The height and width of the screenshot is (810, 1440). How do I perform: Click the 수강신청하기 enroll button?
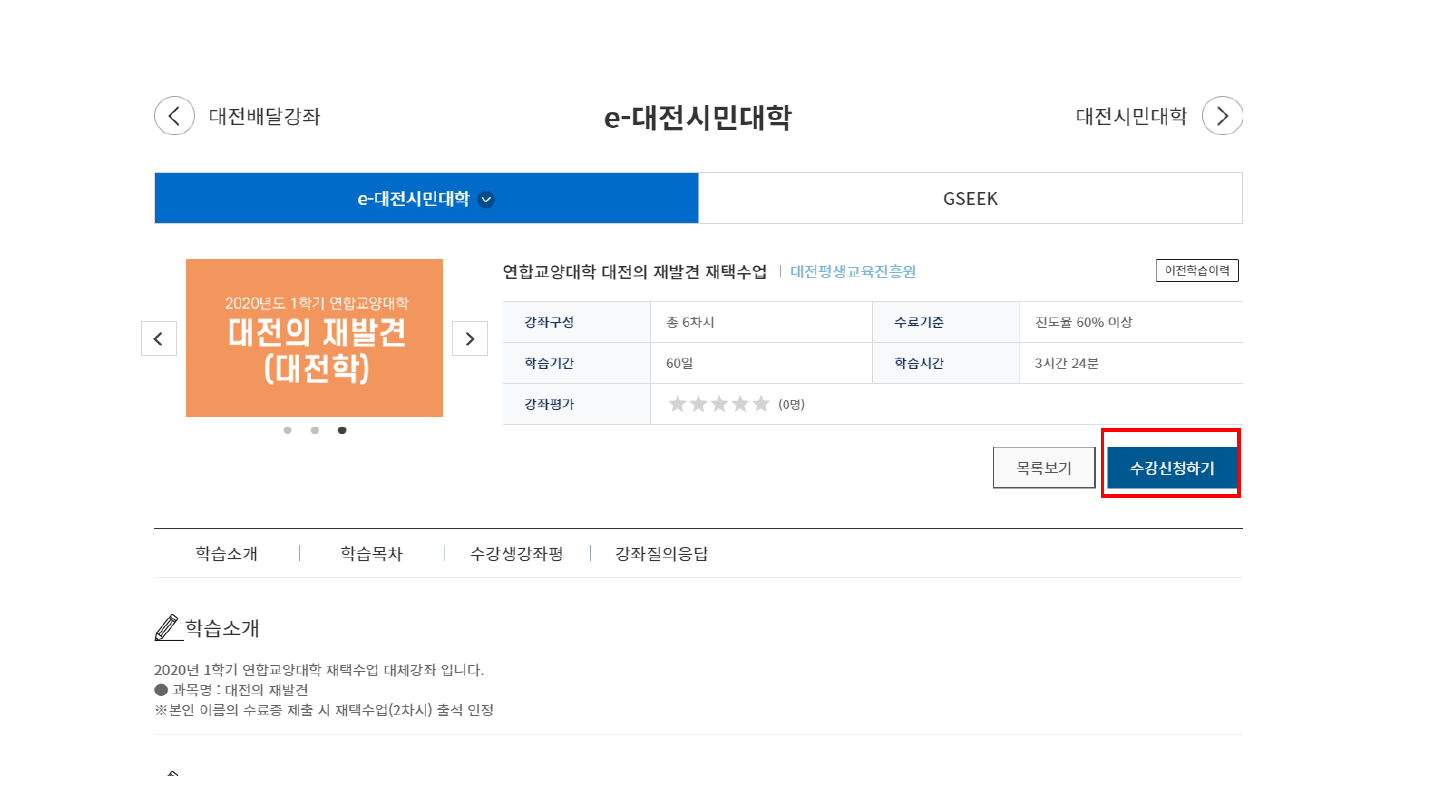[1172, 468]
